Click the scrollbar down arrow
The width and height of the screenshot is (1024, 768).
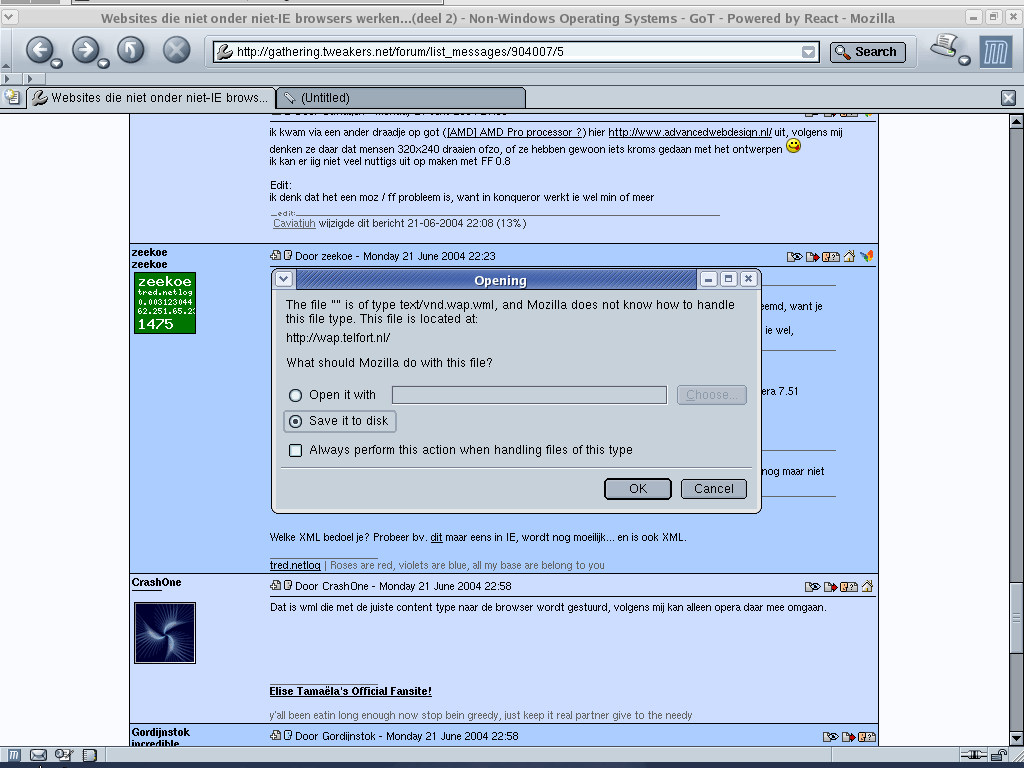pos(1016,739)
